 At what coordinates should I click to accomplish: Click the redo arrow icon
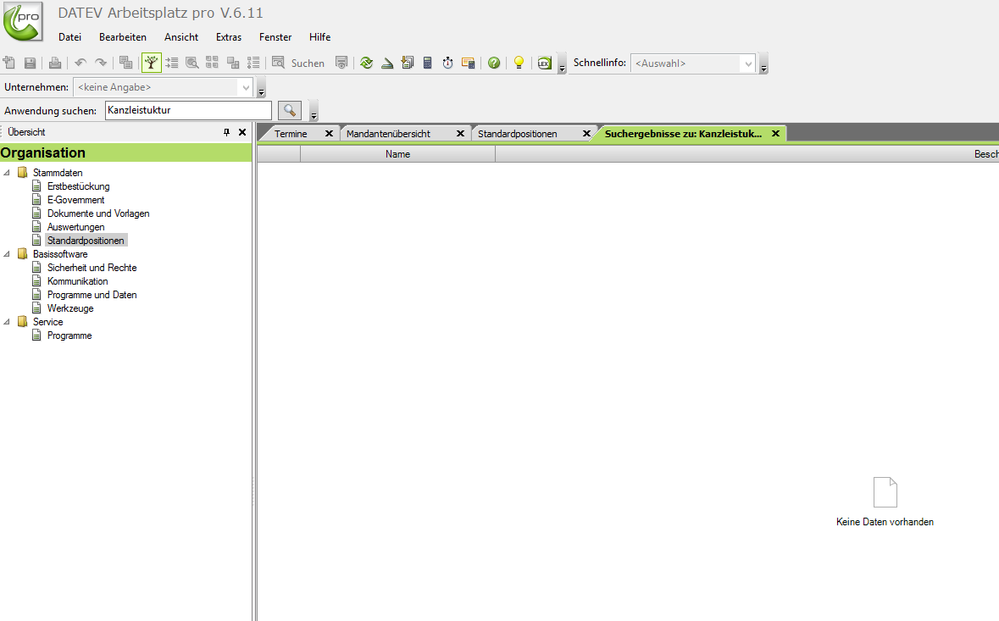pos(101,62)
